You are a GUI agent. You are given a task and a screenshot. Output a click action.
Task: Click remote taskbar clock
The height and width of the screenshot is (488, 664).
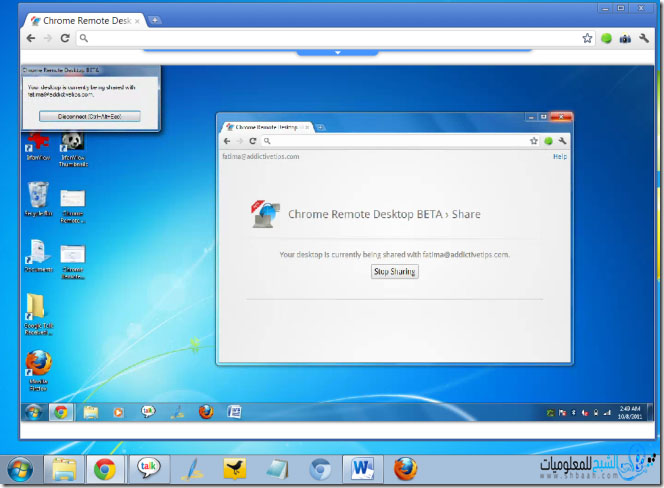click(x=629, y=413)
